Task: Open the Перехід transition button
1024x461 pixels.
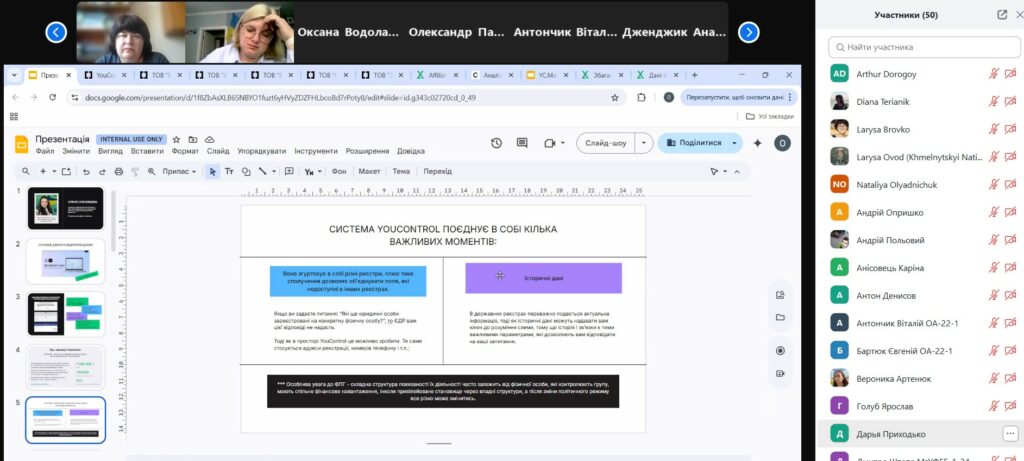Action: (437, 171)
